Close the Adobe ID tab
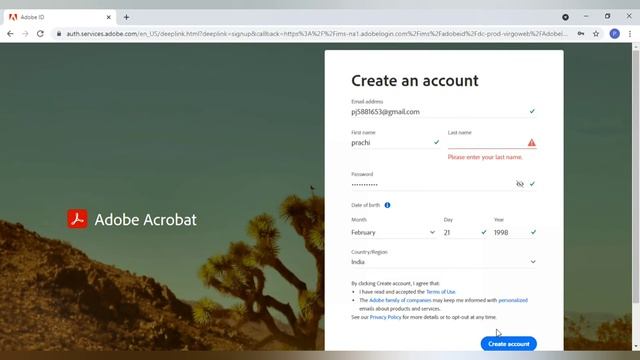The width and height of the screenshot is (640, 360). tap(109, 17)
